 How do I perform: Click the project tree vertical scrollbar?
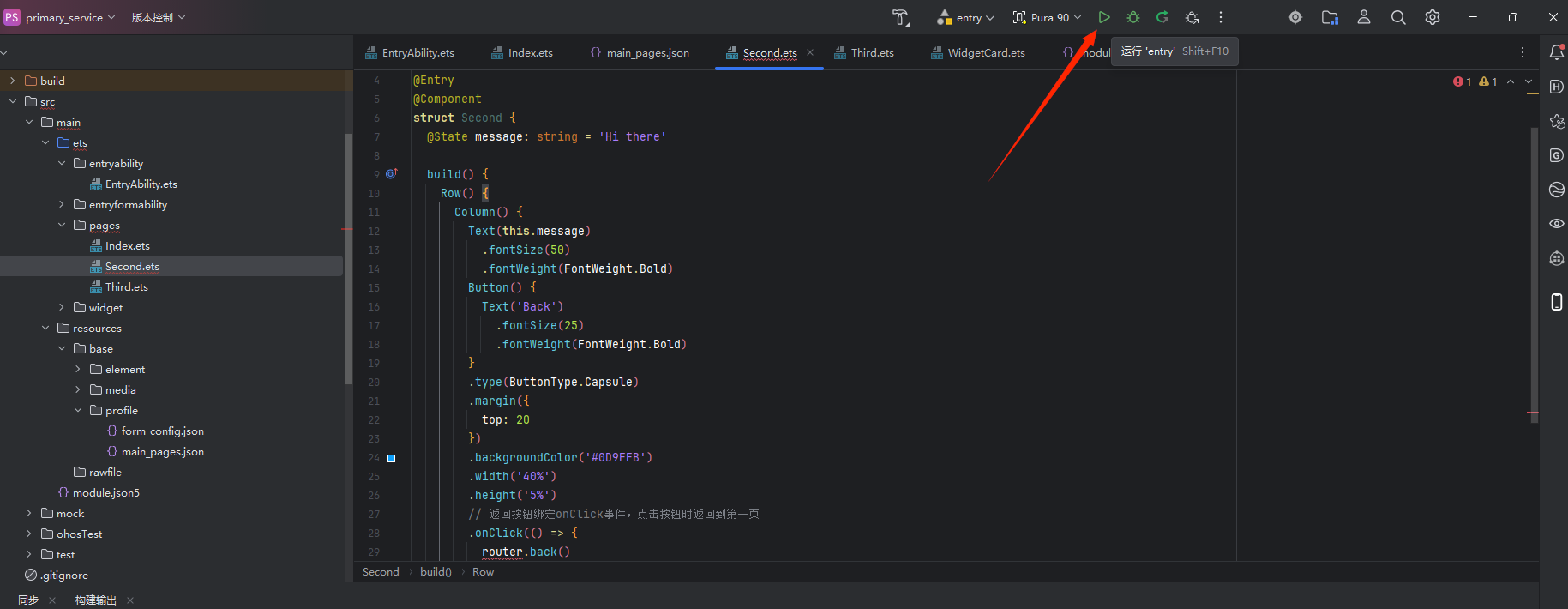click(348, 257)
